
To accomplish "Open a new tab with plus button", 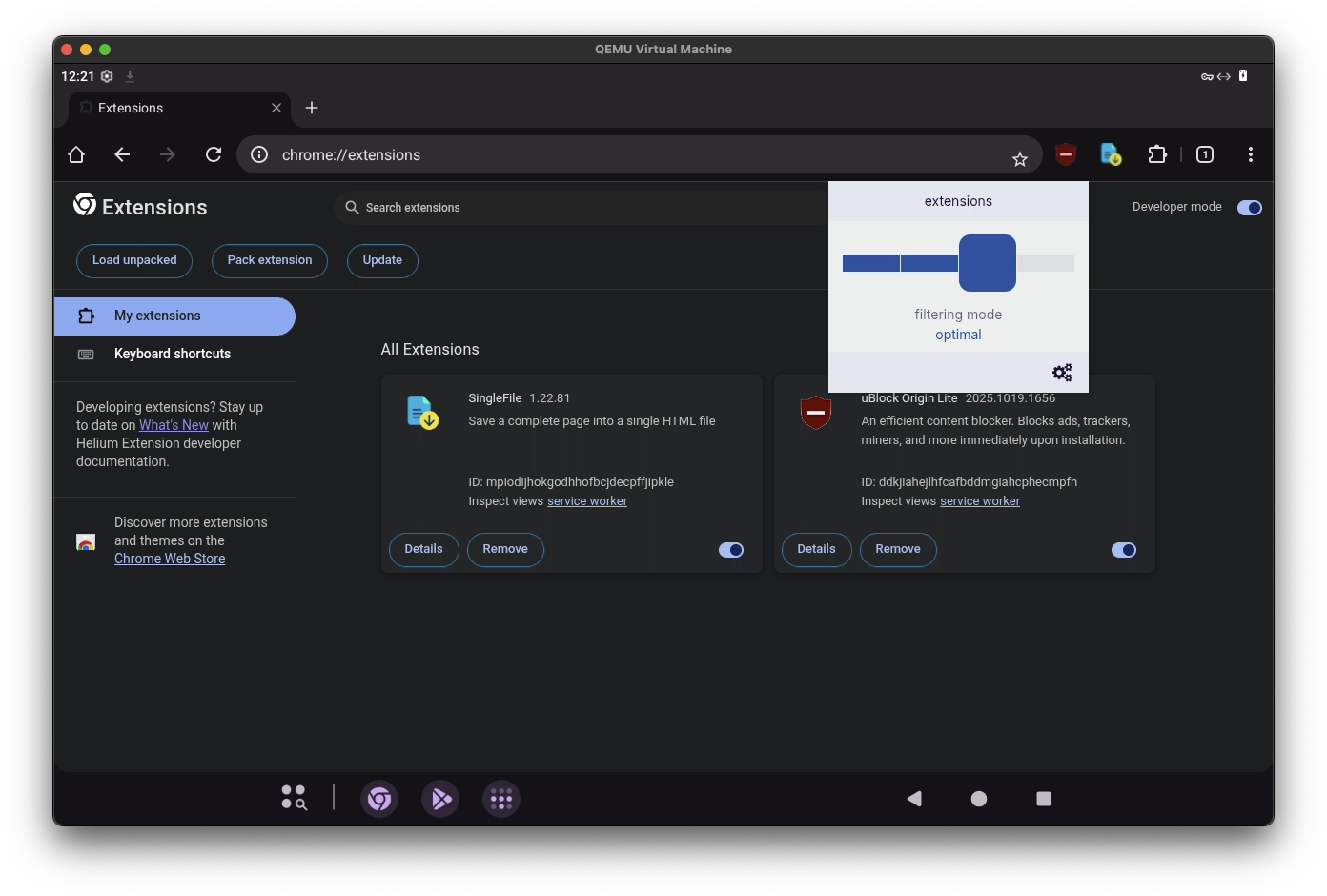I will (x=312, y=108).
